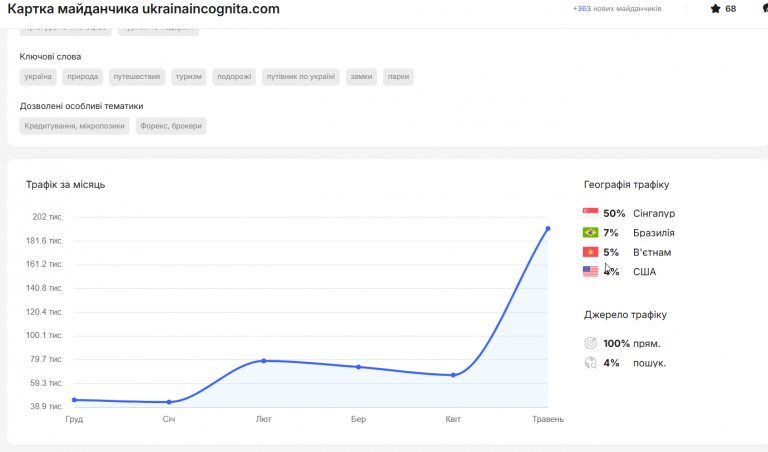Select the туризм keyword tag
768x452 pixels.
189,76
